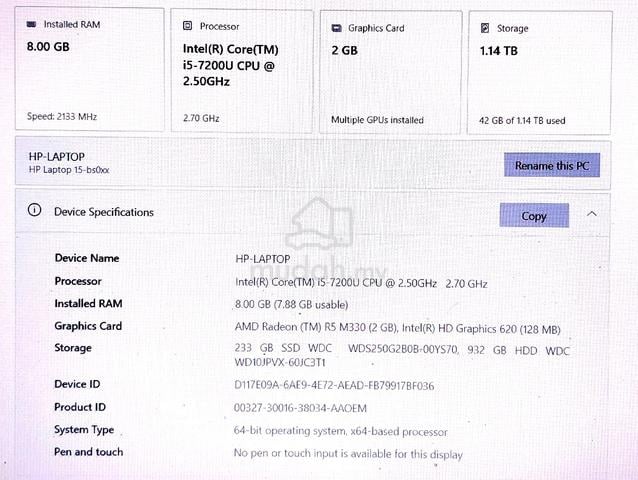Click the Speed: 2133 MHz text
638x480 pixels.
62,117
